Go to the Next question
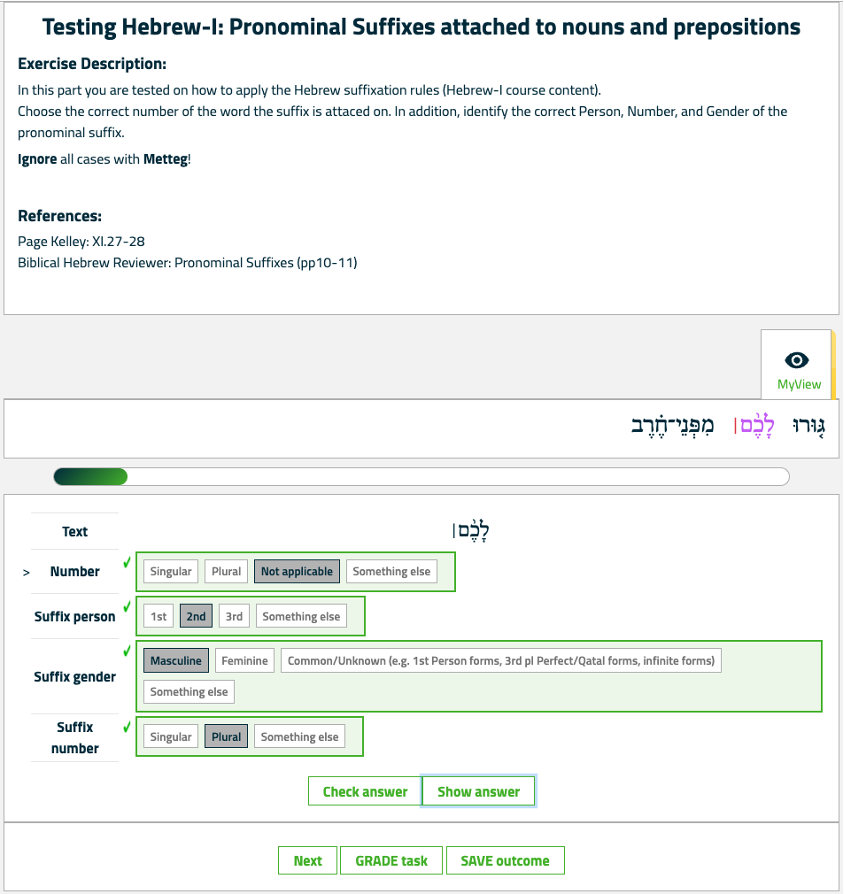Image resolution: width=844 pixels, height=894 pixels. pyautogui.click(x=307, y=861)
